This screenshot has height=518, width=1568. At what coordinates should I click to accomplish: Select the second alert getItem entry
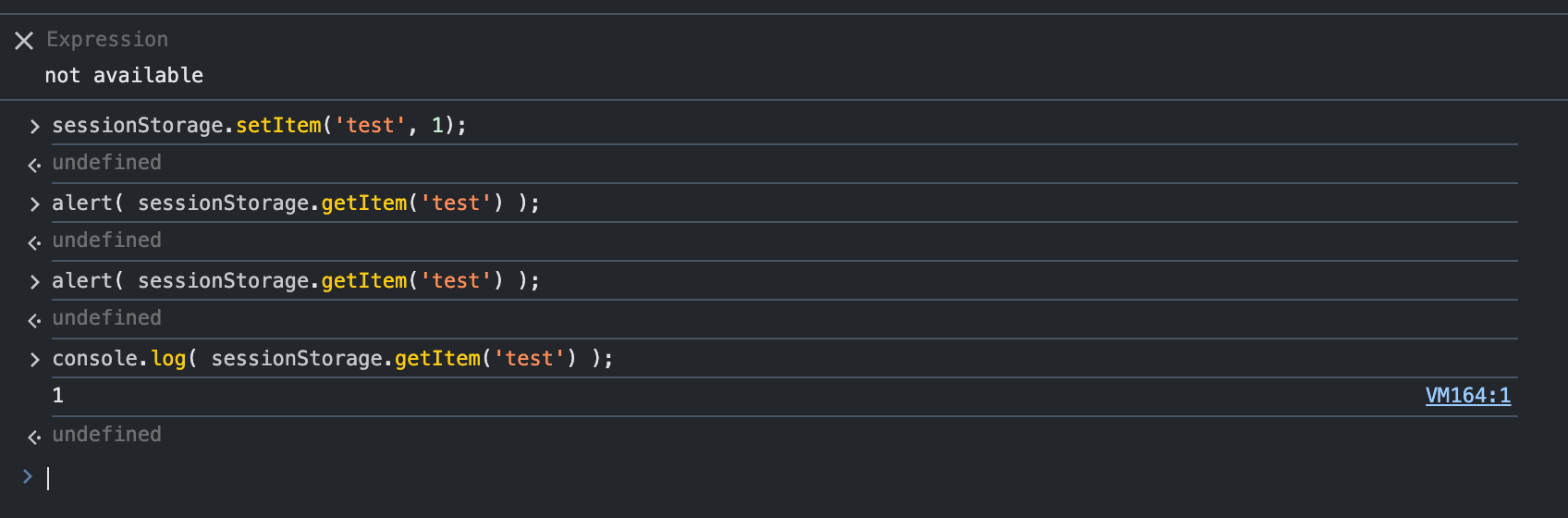[296, 281]
